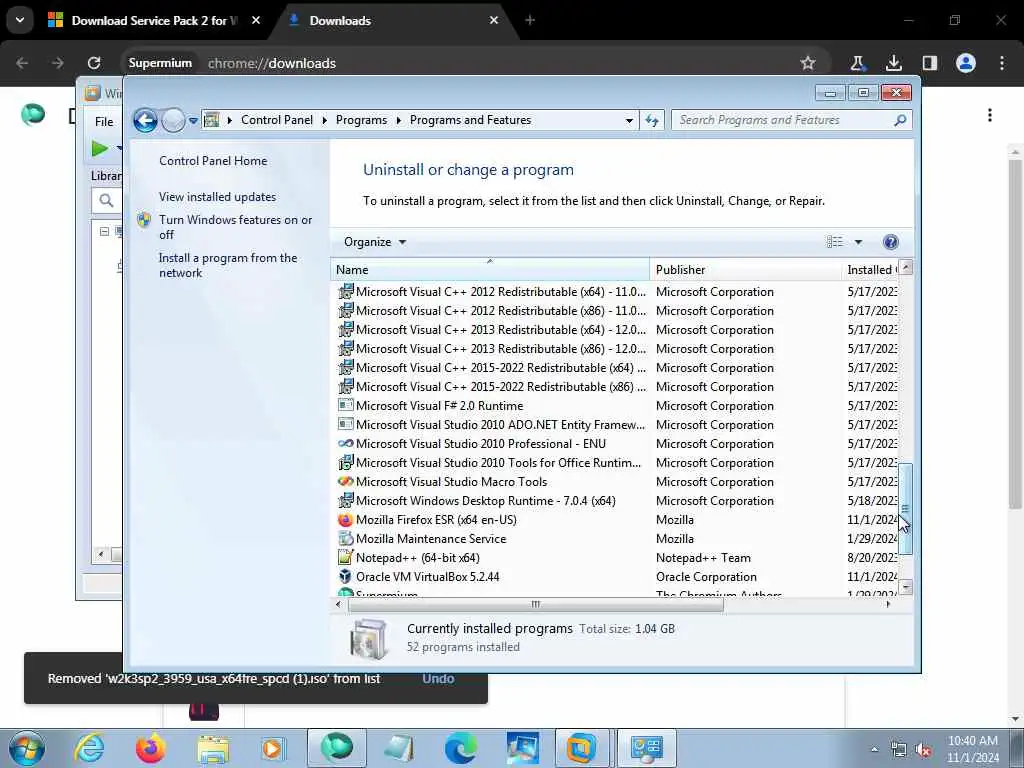Open a new browser tab

point(530,20)
